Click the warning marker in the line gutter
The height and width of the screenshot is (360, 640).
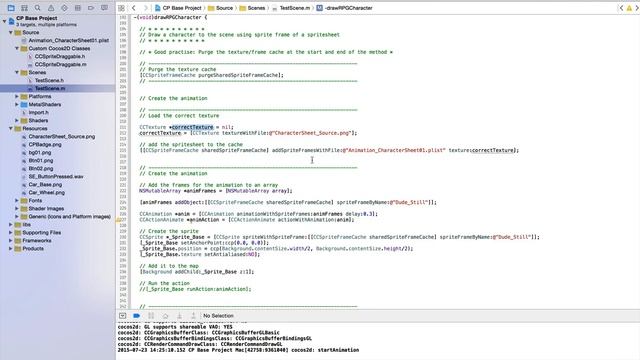[x=118, y=220]
